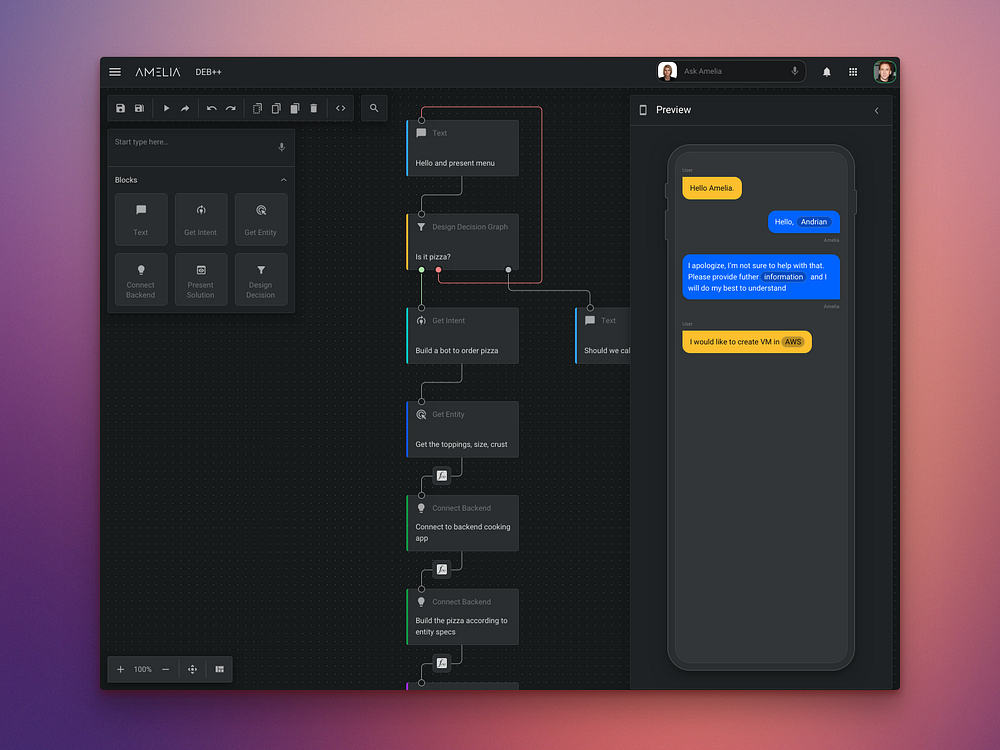1000x750 pixels.
Task: Toggle the notifications bell icon
Action: pyautogui.click(x=826, y=71)
